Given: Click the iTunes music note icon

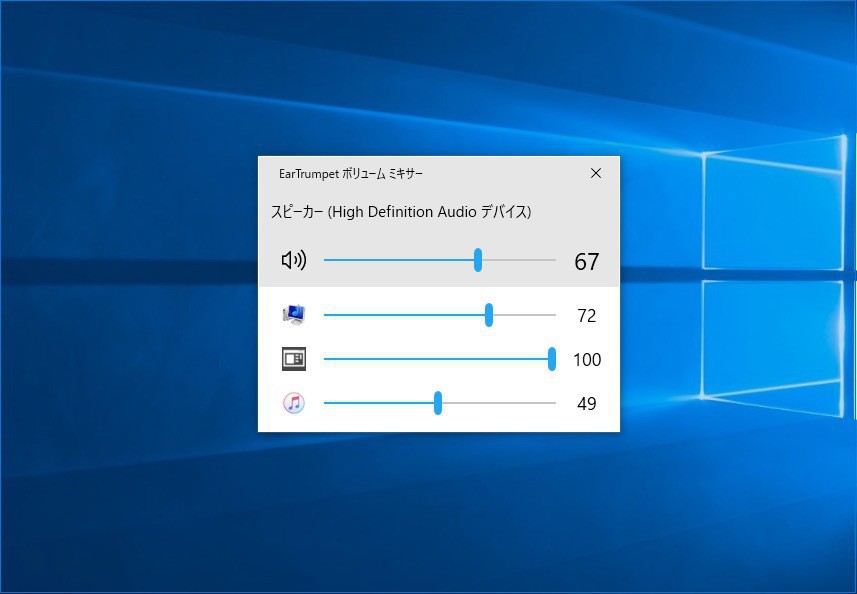Looking at the screenshot, I should point(294,403).
